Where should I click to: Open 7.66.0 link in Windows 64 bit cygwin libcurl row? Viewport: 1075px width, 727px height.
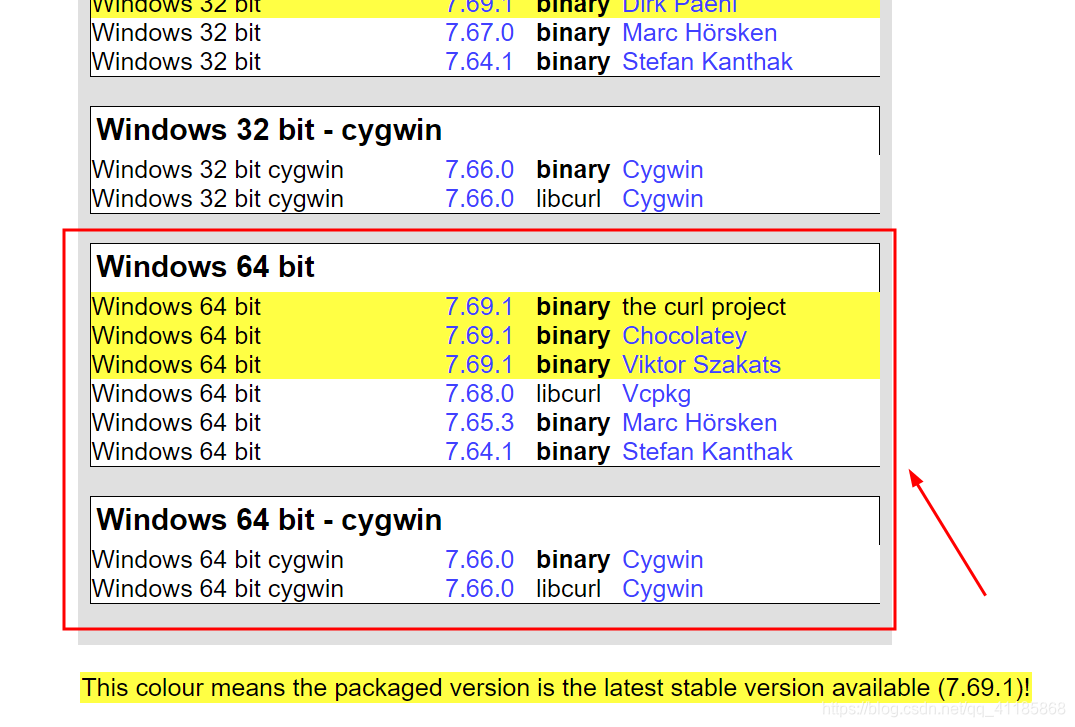(479, 588)
